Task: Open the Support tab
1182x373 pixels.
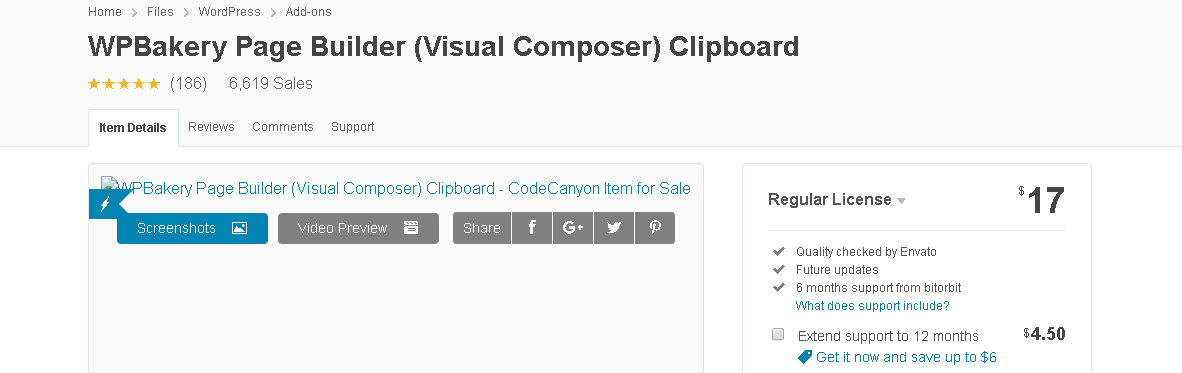Action: click(353, 127)
